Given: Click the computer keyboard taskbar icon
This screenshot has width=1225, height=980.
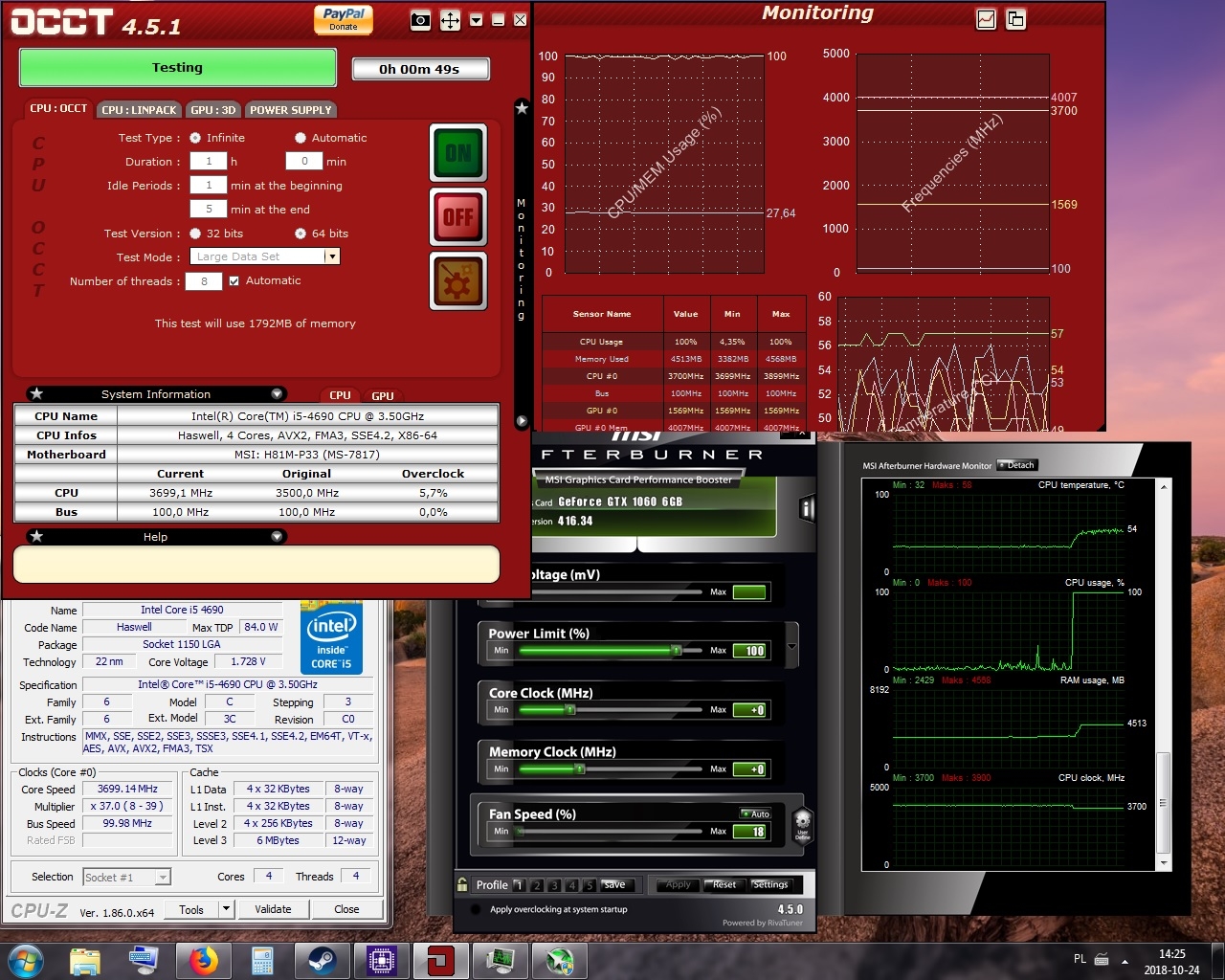Looking at the screenshot, I should [144, 960].
